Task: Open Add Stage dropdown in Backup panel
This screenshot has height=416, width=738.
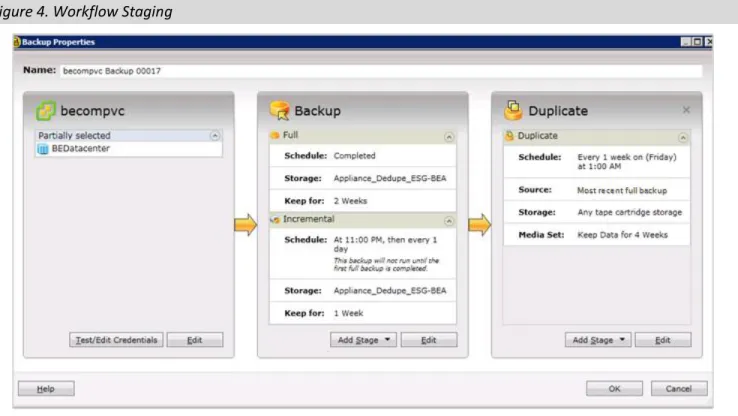Action: point(363,340)
